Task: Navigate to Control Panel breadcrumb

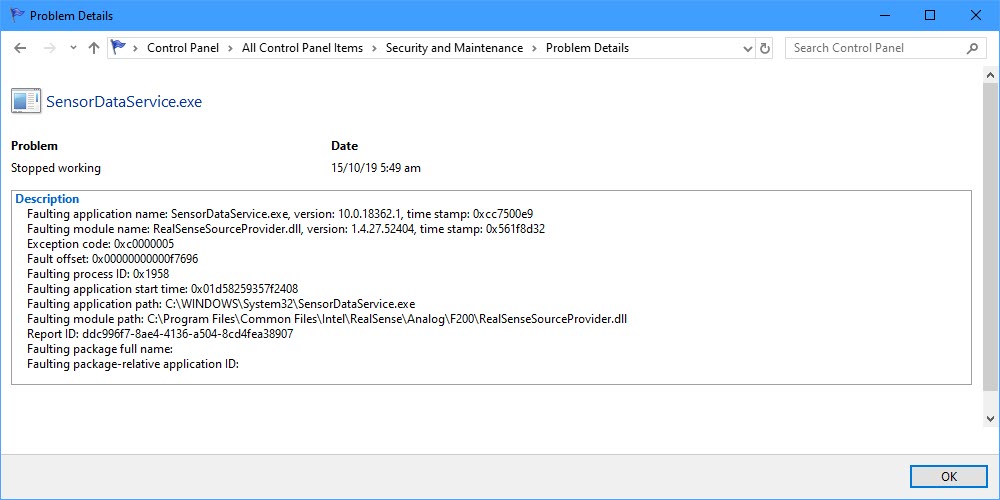Action: 183,48
